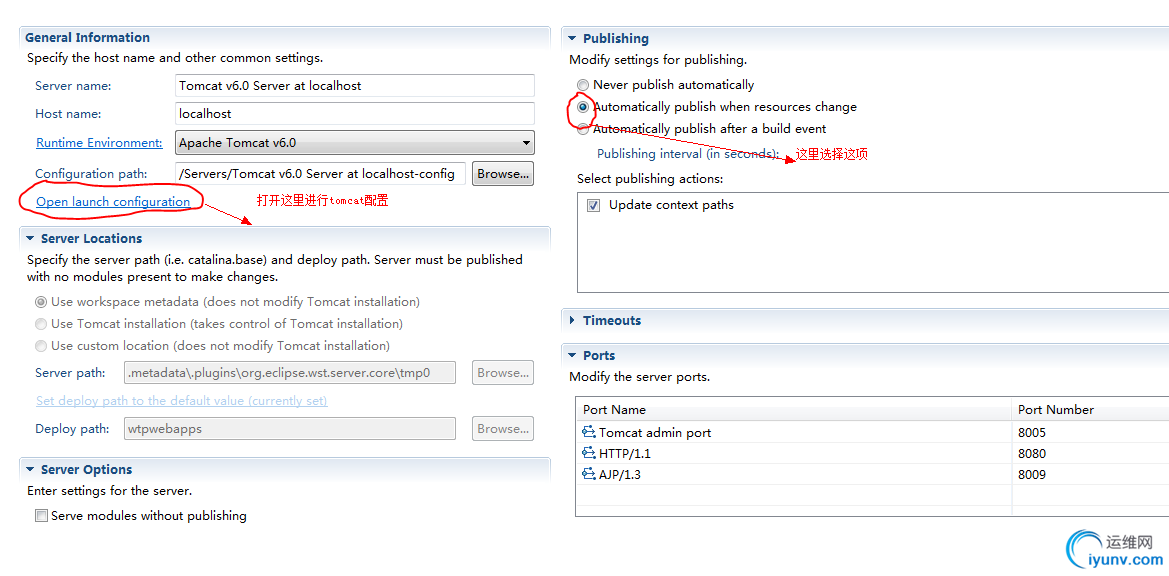The width and height of the screenshot is (1169, 576).
Task: Toggle the Update context paths checkbox
Action: click(x=593, y=205)
